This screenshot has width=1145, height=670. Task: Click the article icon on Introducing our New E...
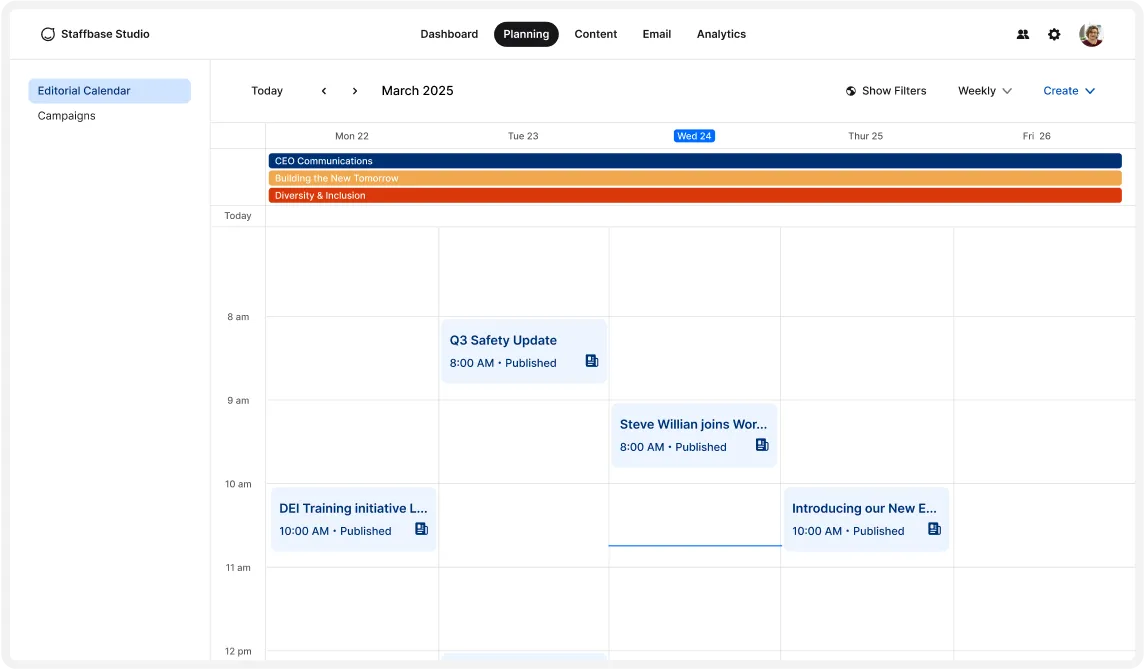933,531
